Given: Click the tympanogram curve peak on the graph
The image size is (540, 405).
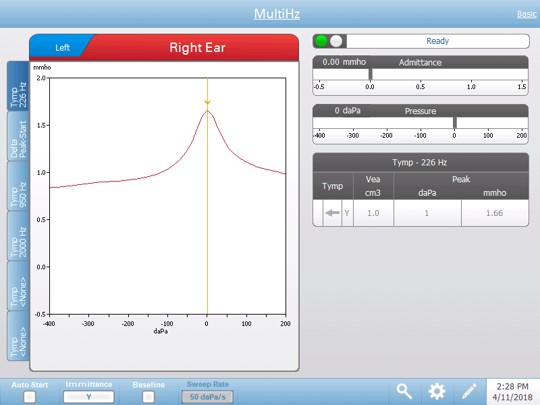Looking at the screenshot, I should click(207, 111).
